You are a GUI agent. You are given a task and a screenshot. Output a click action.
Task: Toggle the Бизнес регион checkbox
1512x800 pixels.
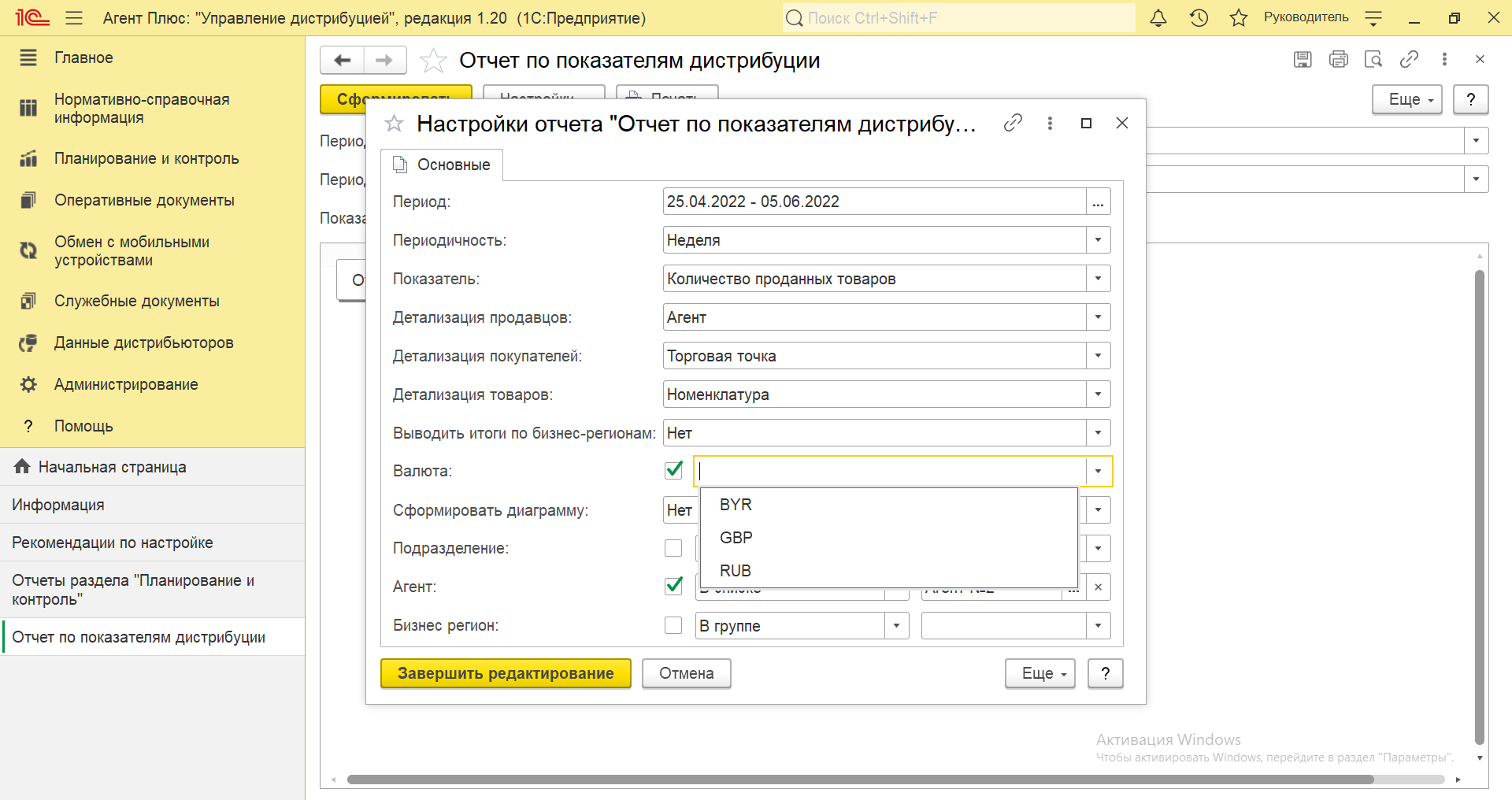click(x=673, y=625)
